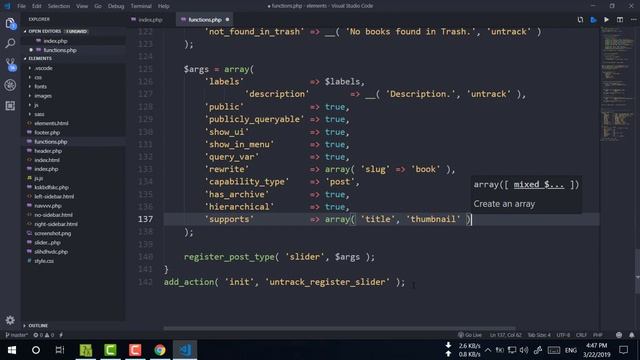
Task: Expand the css folder
Action: pos(38,78)
